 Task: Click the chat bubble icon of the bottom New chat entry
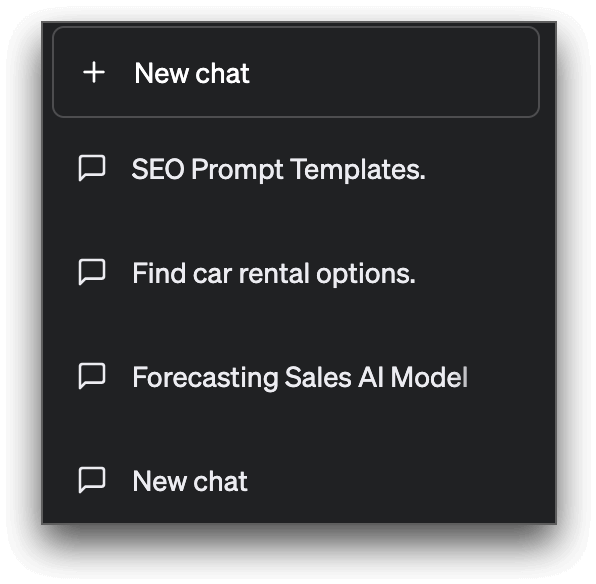click(92, 480)
